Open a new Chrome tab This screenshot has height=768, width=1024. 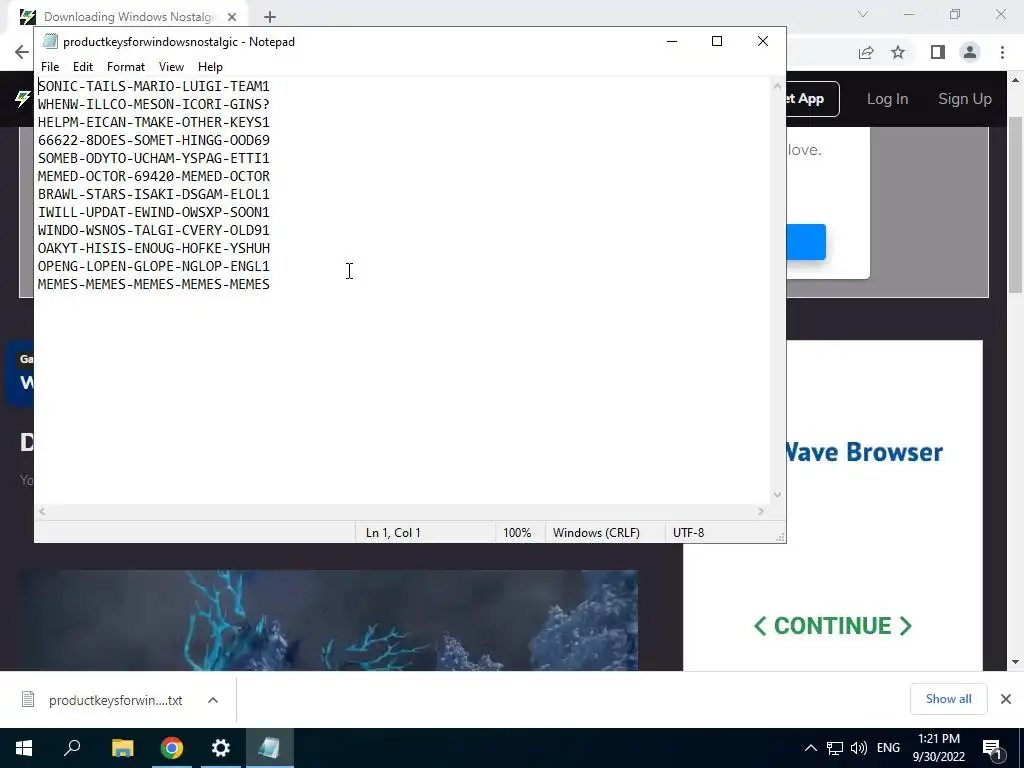point(270,17)
